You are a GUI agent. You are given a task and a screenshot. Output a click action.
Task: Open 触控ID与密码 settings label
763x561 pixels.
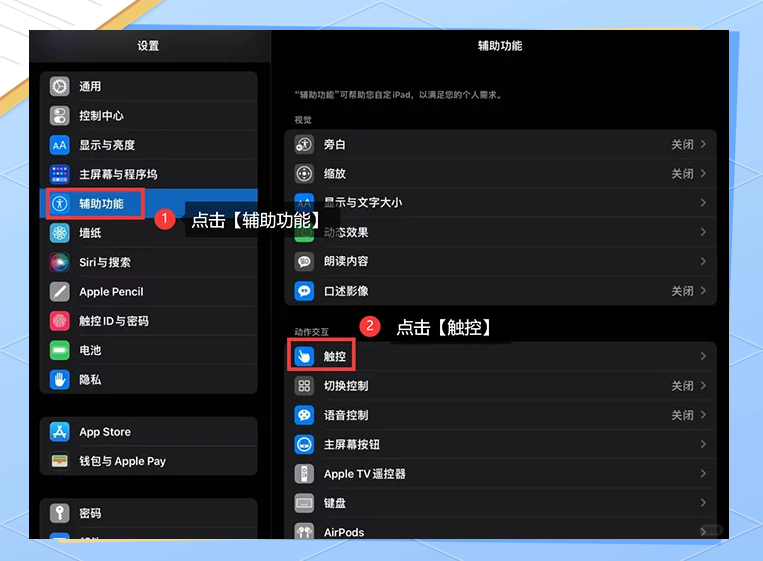[114, 321]
